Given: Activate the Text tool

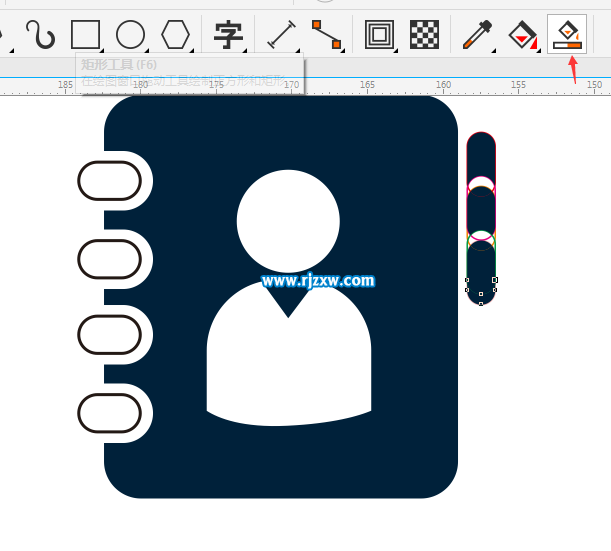Looking at the screenshot, I should (229, 35).
